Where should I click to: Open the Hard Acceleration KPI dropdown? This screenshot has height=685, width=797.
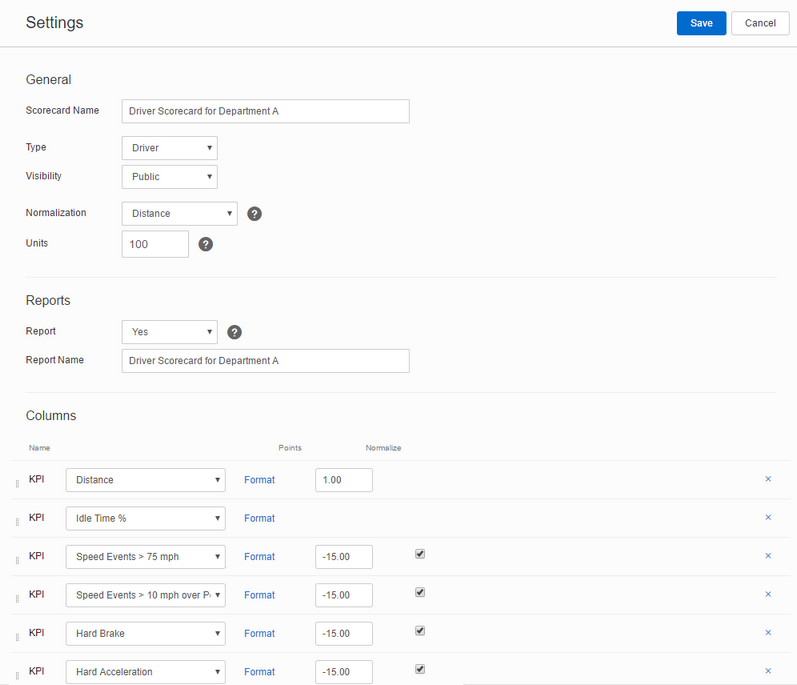click(x=145, y=672)
